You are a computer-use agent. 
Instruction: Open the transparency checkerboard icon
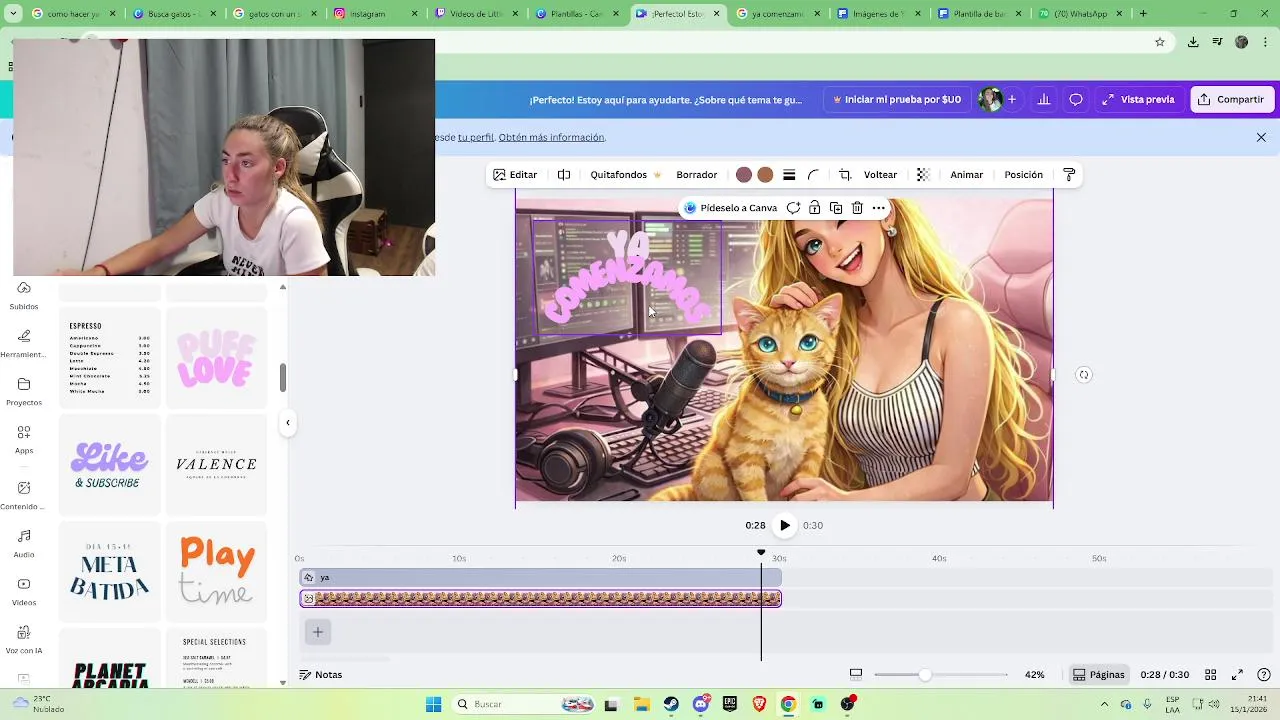click(923, 175)
